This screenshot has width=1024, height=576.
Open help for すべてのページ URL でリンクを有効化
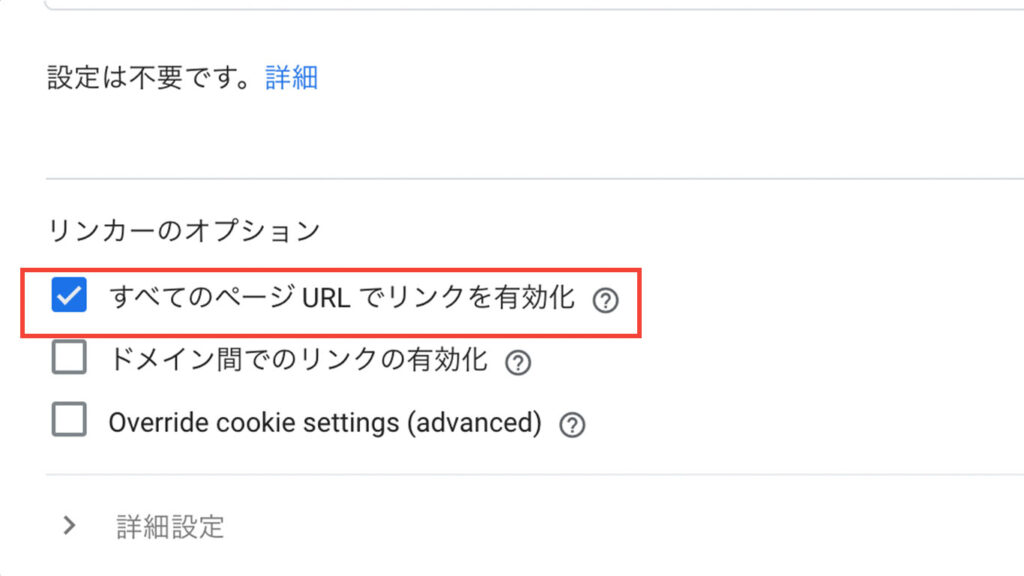pyautogui.click(x=605, y=300)
